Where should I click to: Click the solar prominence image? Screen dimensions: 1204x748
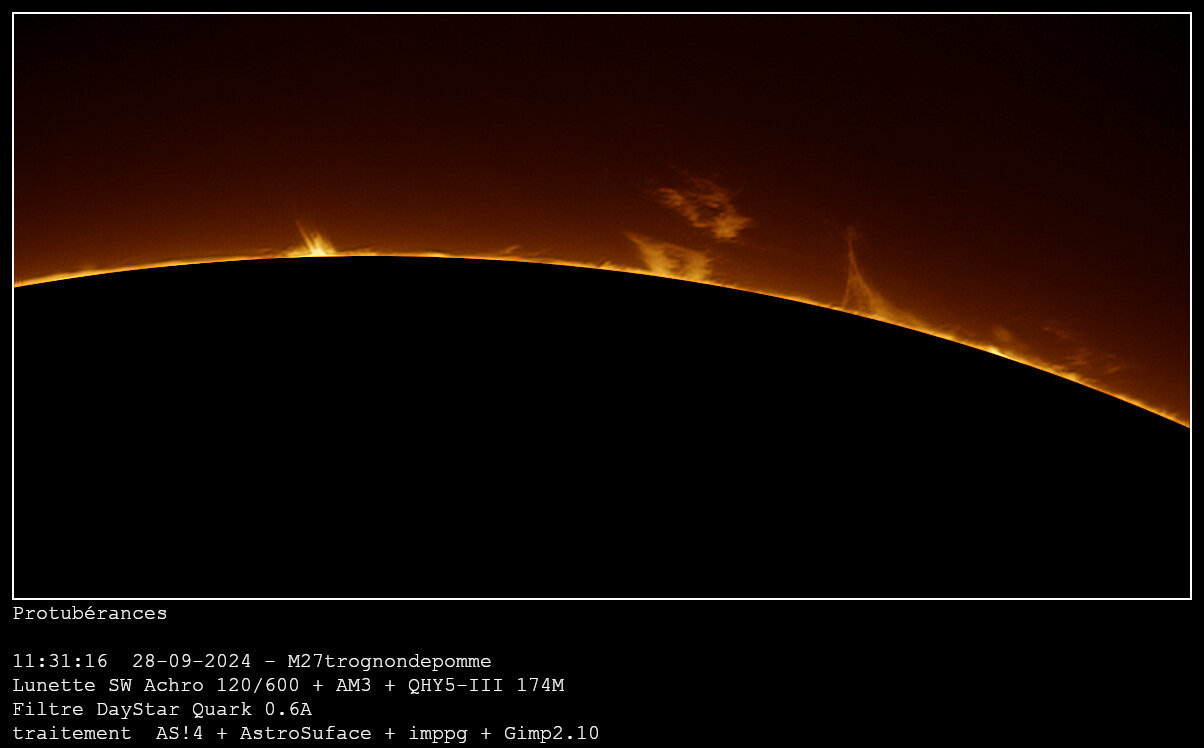pos(602,306)
